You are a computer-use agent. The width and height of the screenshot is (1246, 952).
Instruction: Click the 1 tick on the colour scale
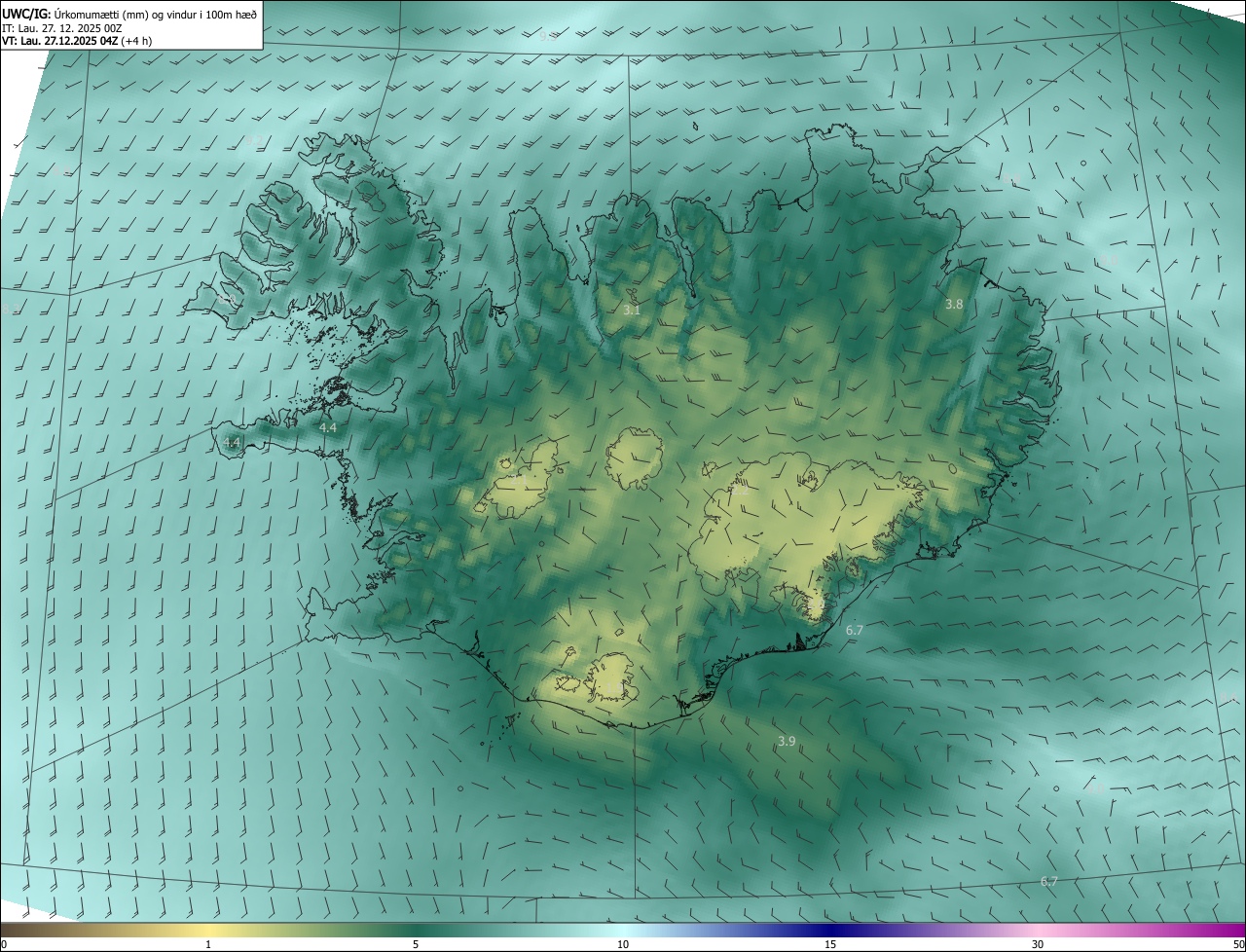click(208, 945)
